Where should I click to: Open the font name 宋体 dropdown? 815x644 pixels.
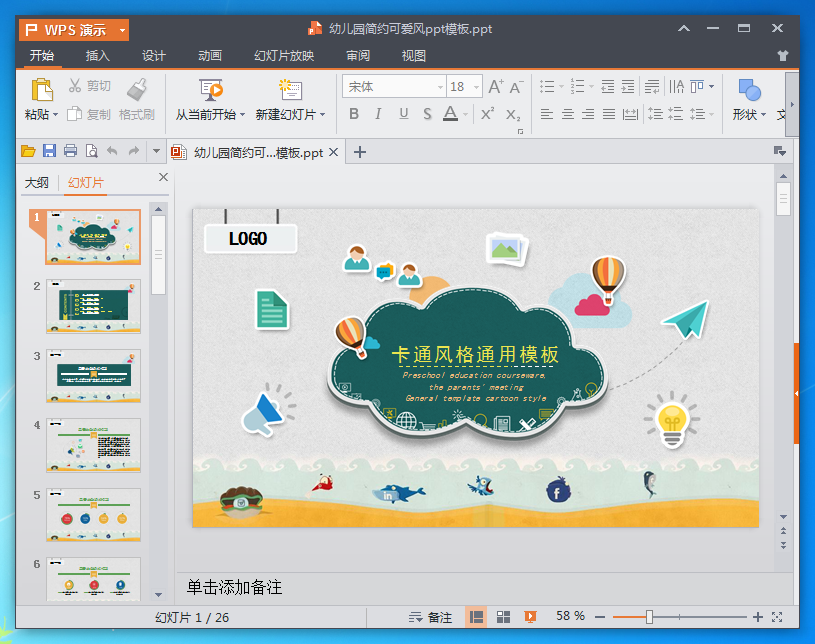coord(440,87)
